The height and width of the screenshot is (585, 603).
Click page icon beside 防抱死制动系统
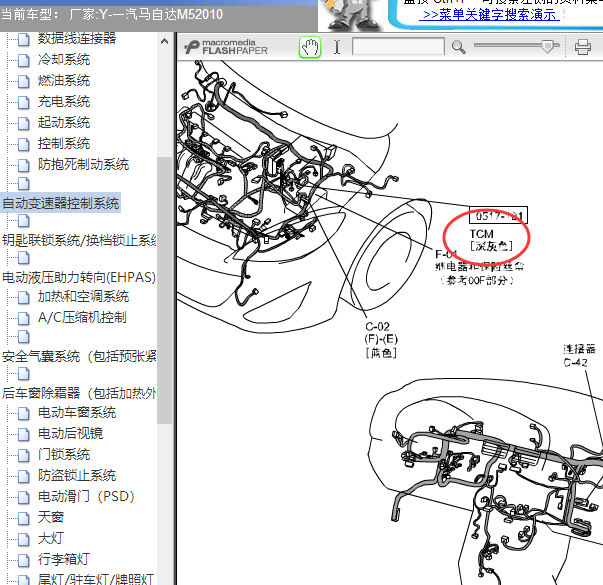click(x=23, y=165)
